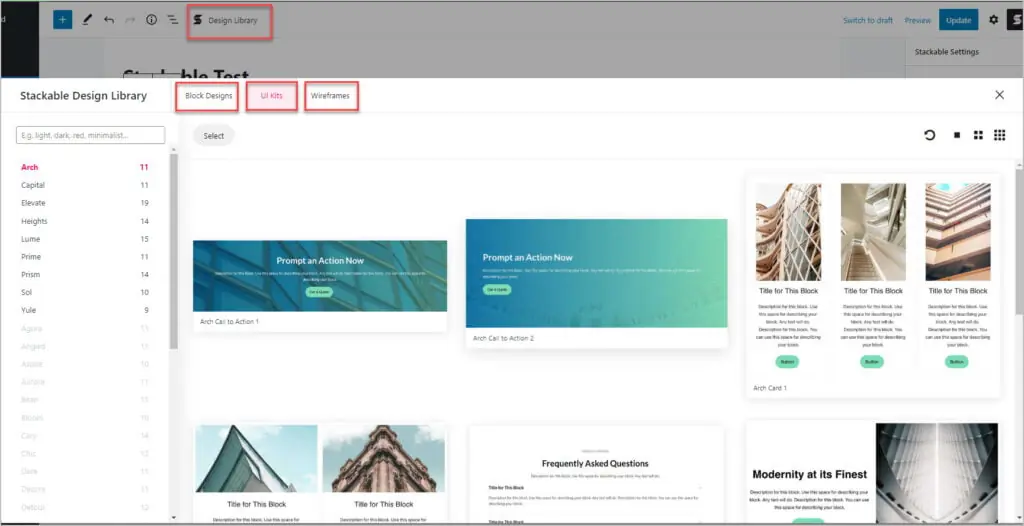Viewport: 1024px width, 526px height.
Task: Select the Heights UI kit
Action: click(85, 221)
